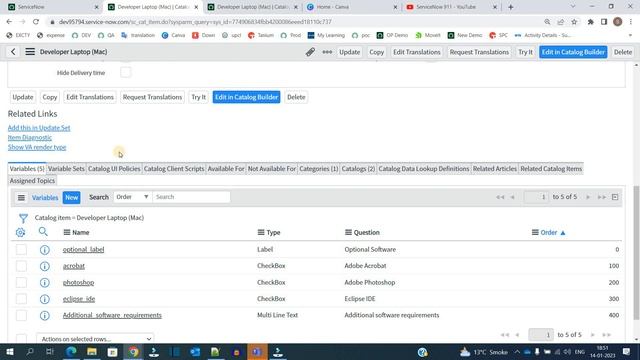Collapse the related list toggle icon
Image resolution: width=640 pixels, height=360 pixels.
pyautogui.click(x=615, y=197)
